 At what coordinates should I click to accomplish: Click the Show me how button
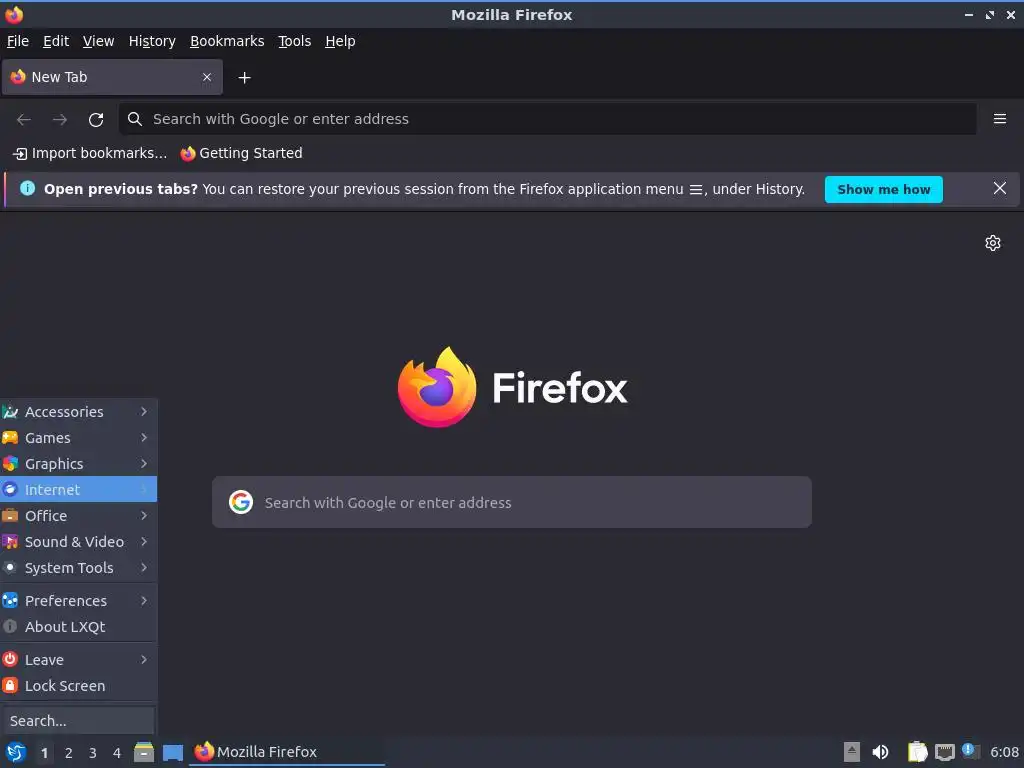pos(884,189)
